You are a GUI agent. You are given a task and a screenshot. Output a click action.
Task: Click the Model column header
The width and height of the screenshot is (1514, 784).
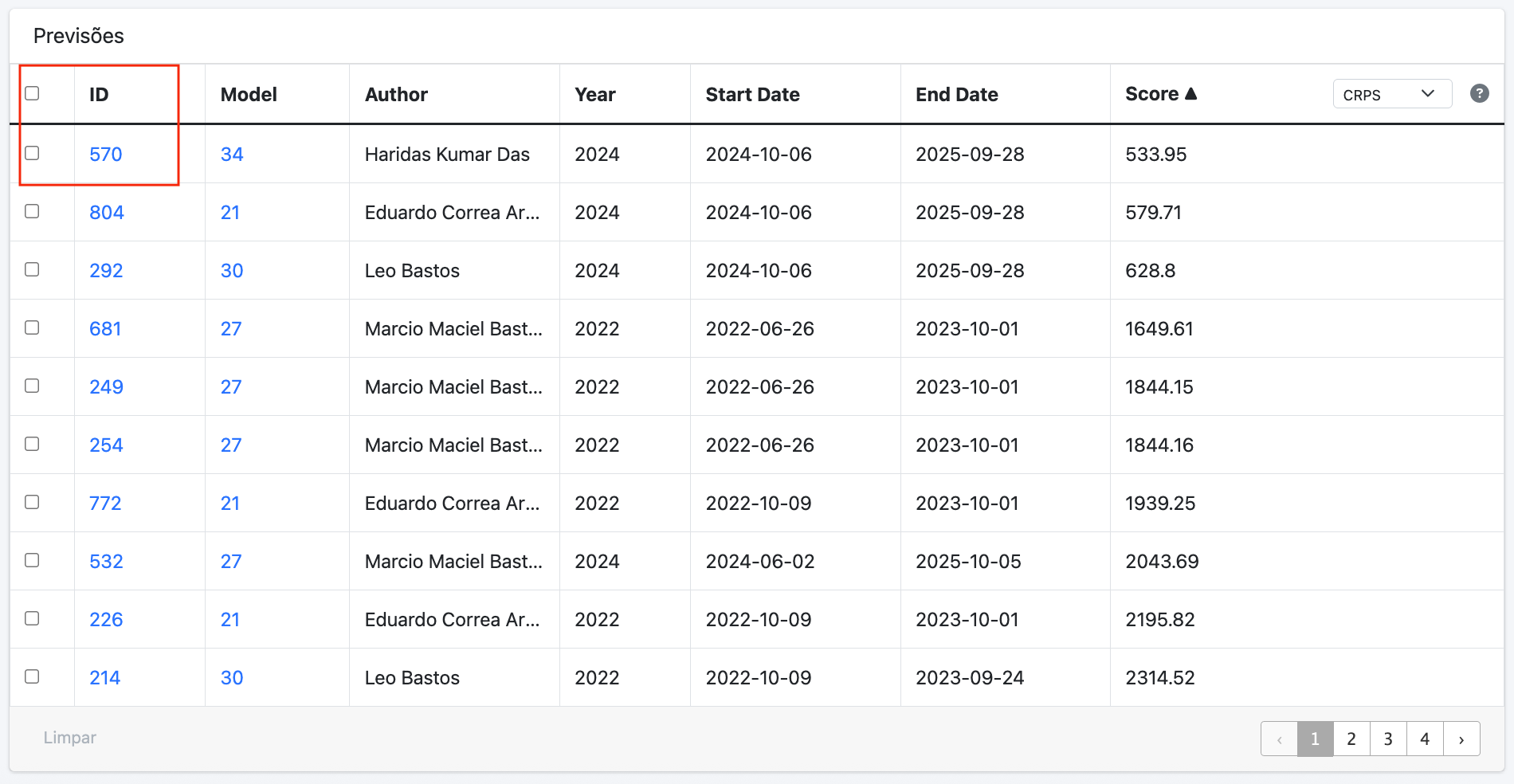pos(249,95)
